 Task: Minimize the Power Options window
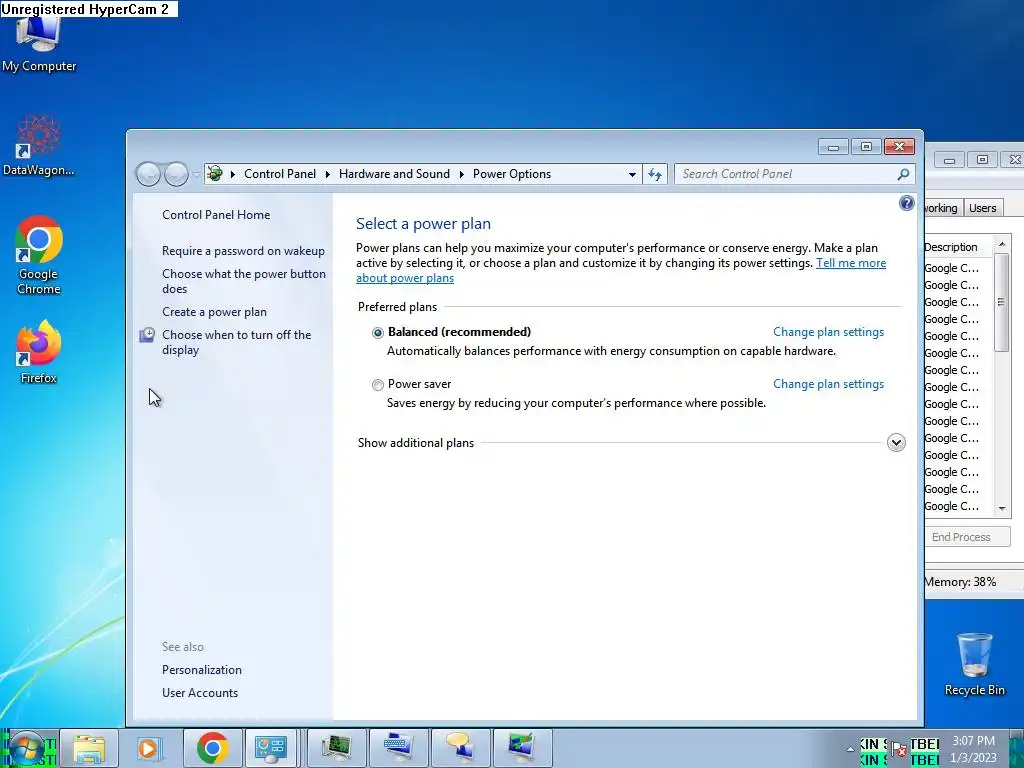[x=833, y=147]
